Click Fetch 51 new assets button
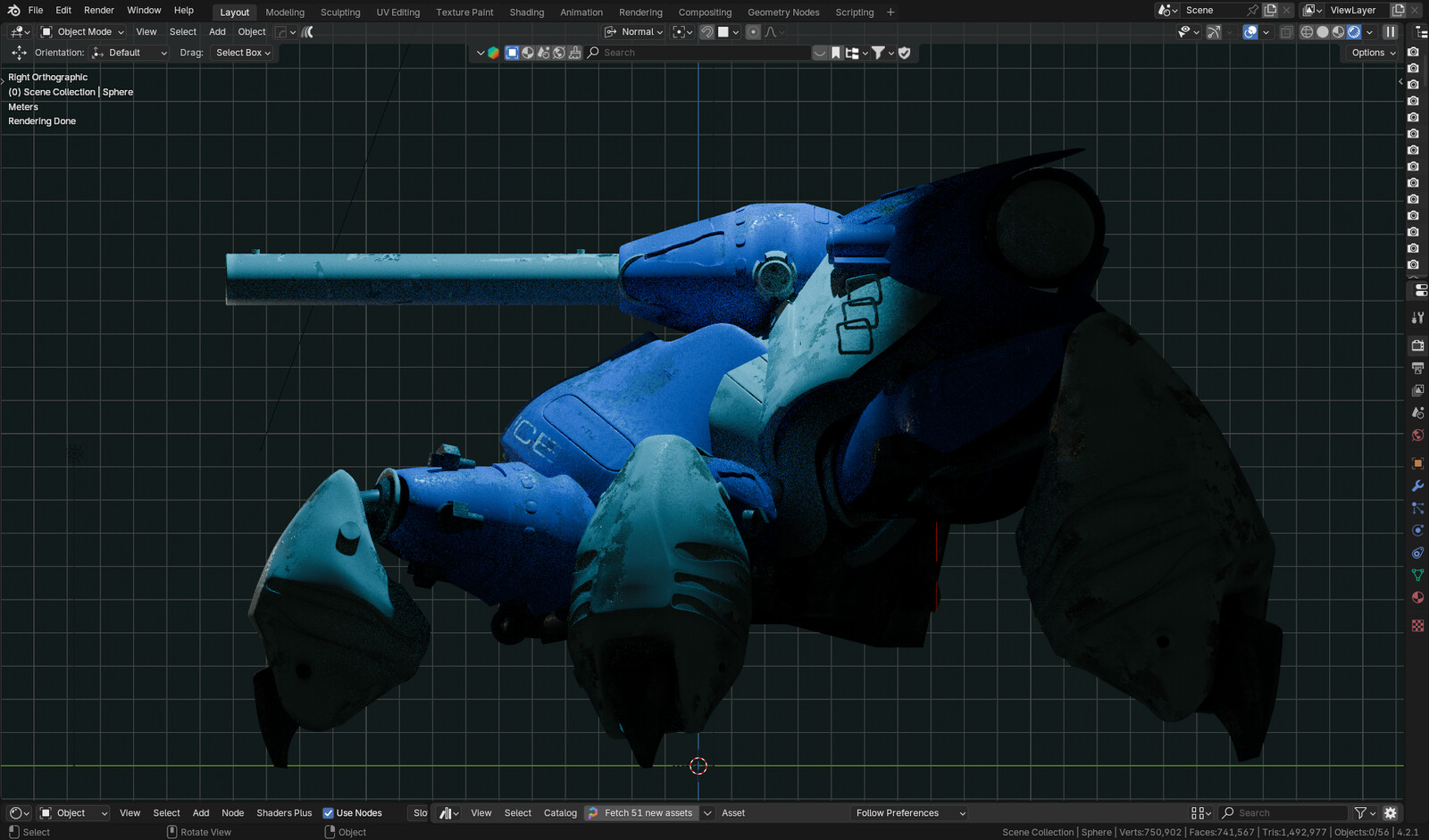The width and height of the screenshot is (1429, 840). coord(642,813)
